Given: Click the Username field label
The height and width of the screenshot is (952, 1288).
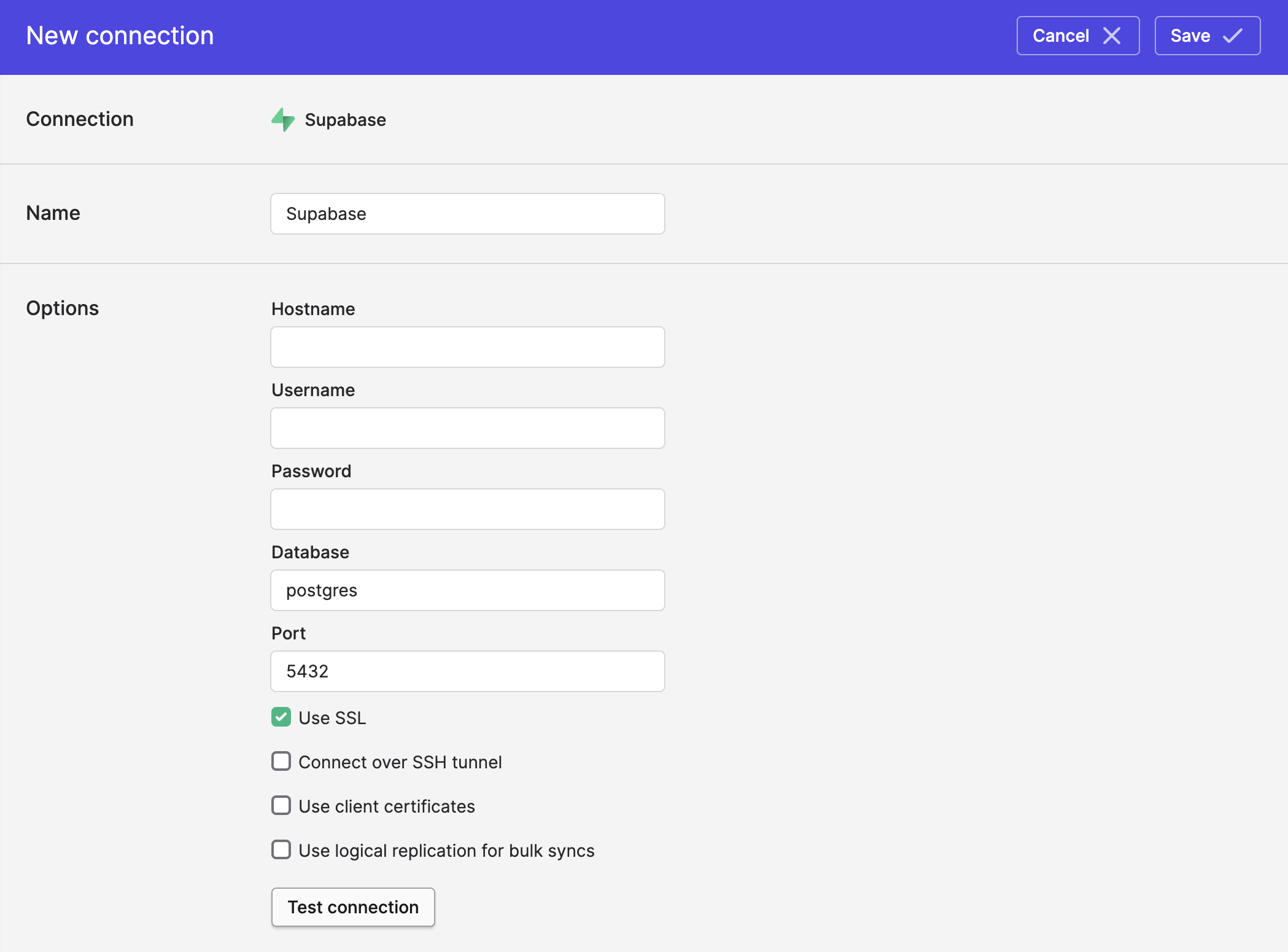Looking at the screenshot, I should click(x=313, y=390).
